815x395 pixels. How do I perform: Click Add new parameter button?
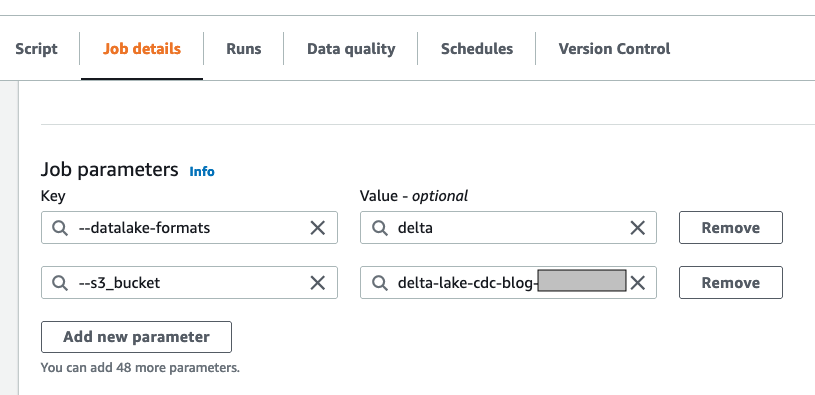coord(136,337)
